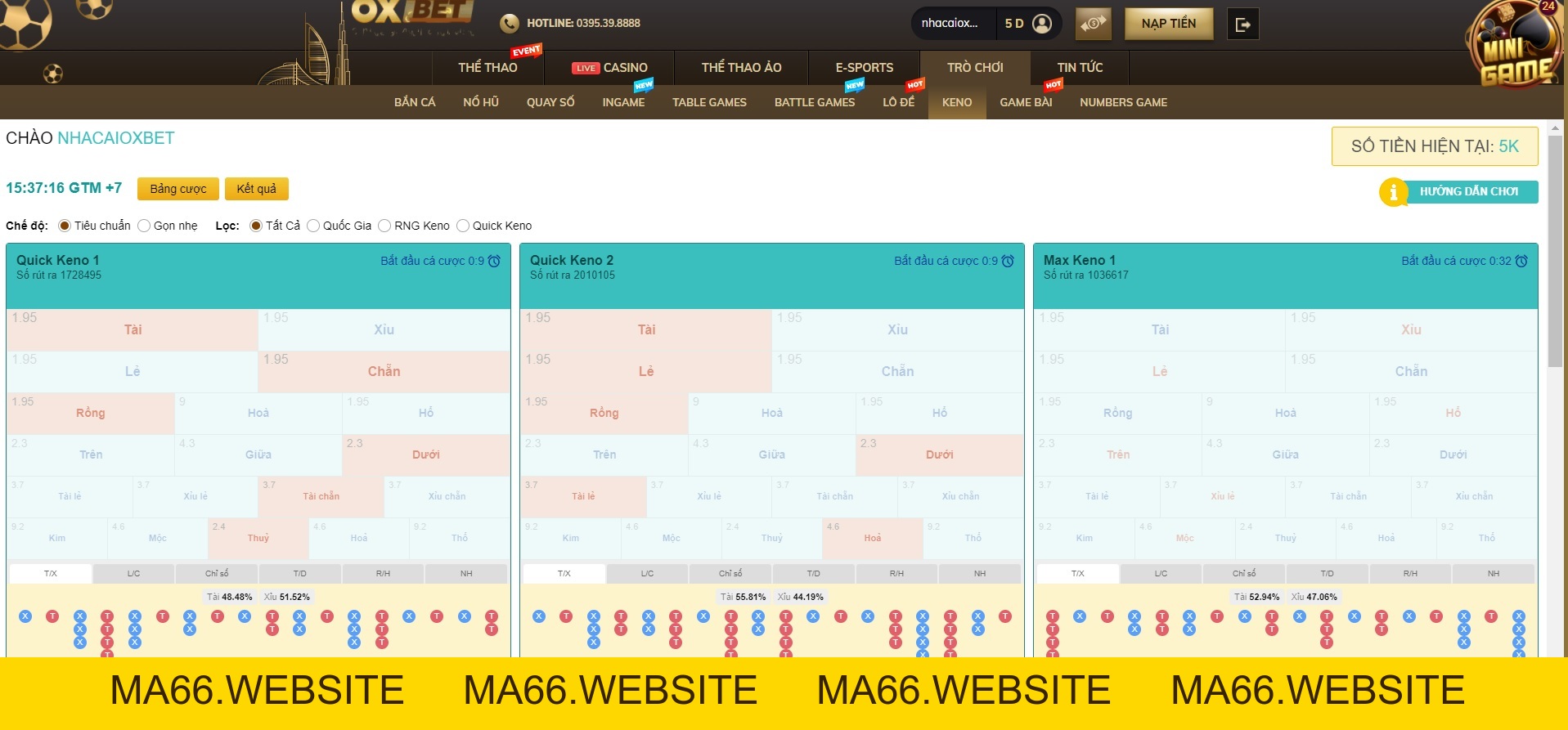Open the HƯỚNG DẪN CHƠI guide button
Screen dimensions: 1568x730
(1469, 192)
